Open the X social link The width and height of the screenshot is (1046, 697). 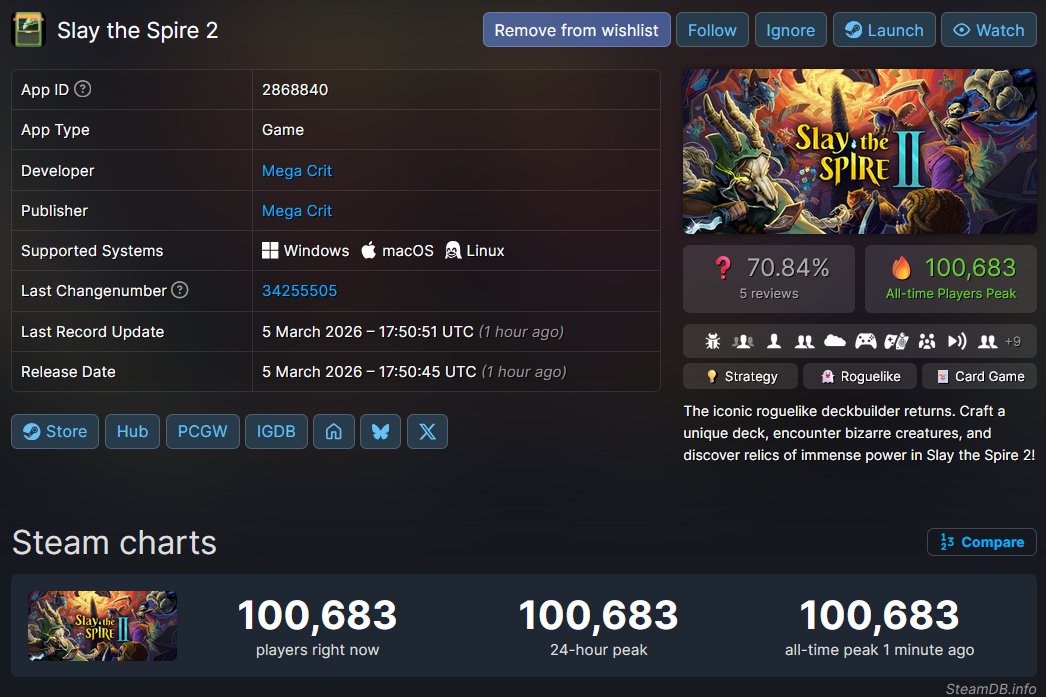428,432
